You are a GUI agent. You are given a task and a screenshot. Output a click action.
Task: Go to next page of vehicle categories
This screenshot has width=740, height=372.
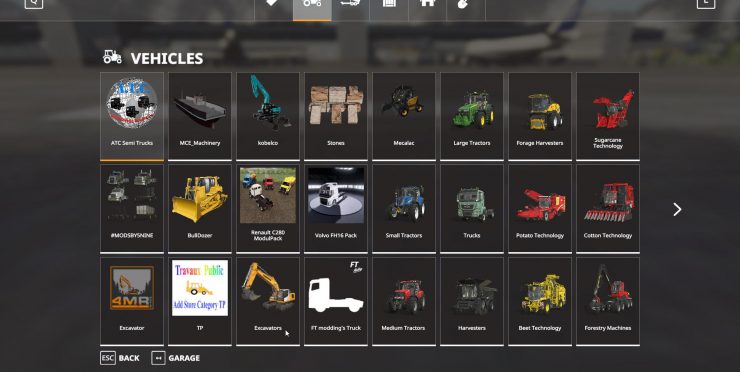pyautogui.click(x=677, y=209)
